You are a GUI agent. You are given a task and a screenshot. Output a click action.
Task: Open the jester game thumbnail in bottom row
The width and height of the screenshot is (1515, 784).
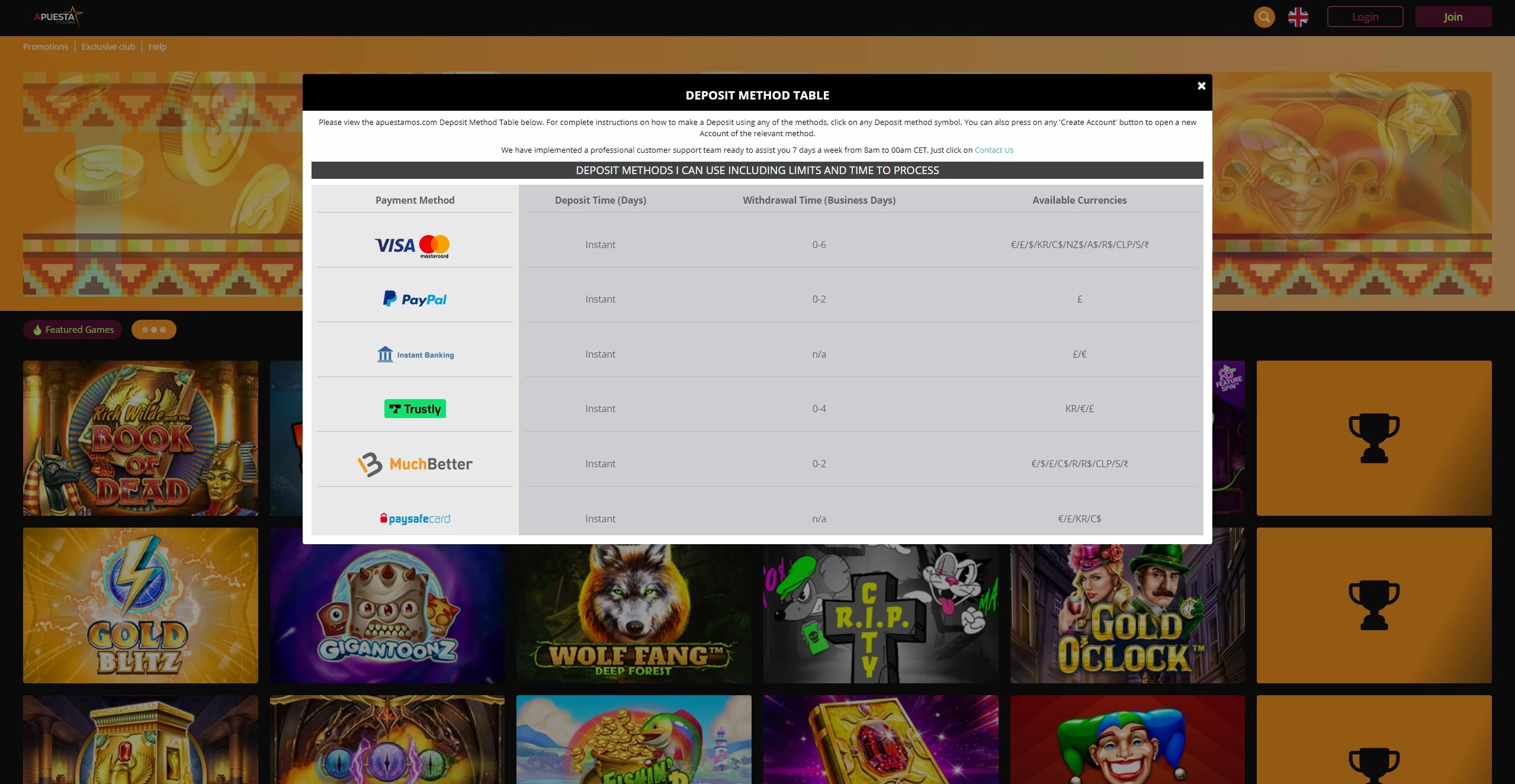pyautogui.click(x=1128, y=740)
